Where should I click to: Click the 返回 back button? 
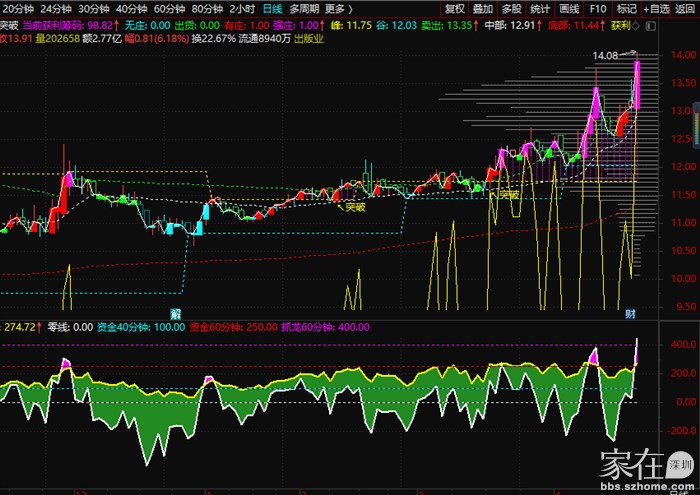click(686, 7)
